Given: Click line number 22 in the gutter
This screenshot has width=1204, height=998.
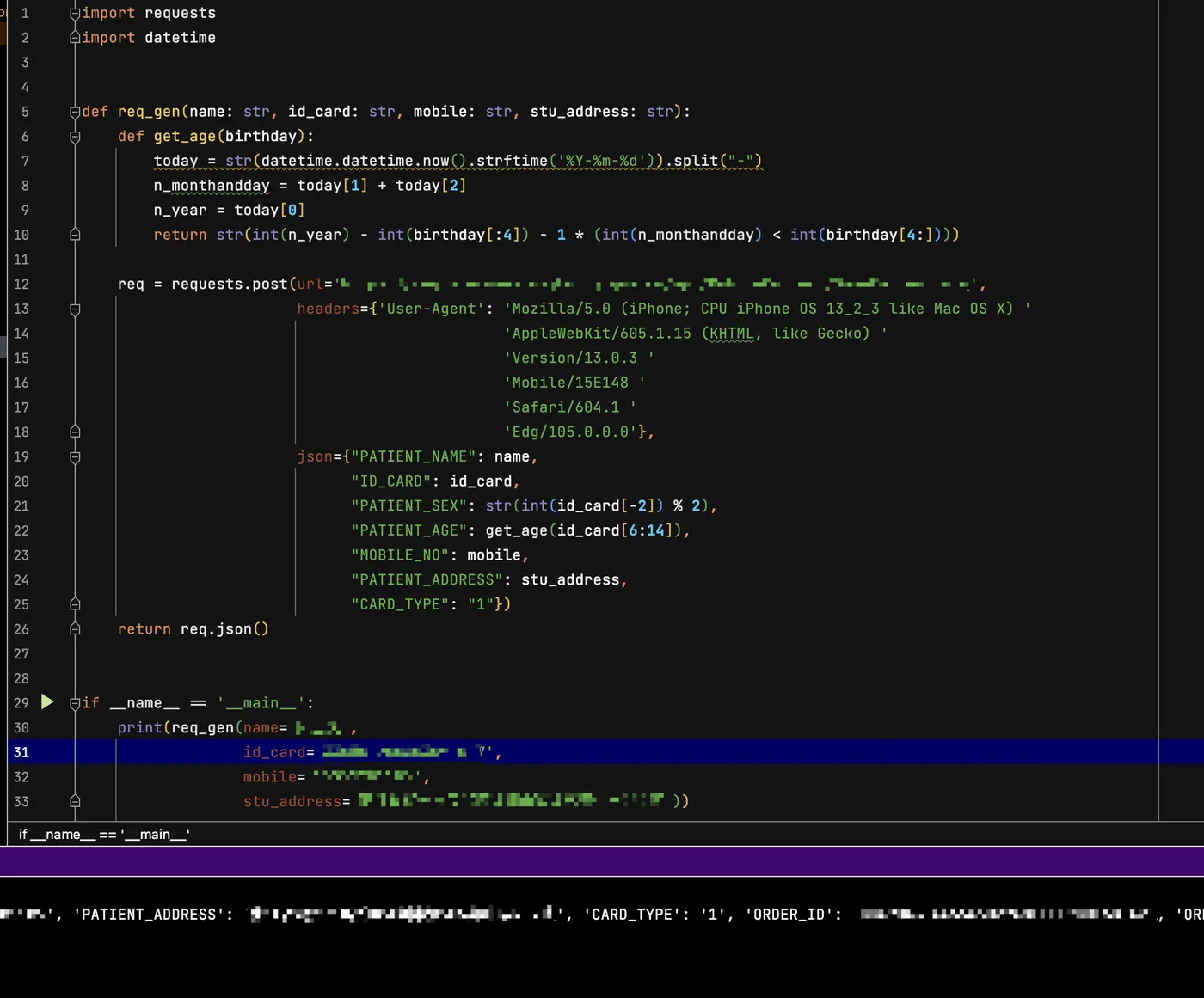Looking at the screenshot, I should tap(21, 530).
